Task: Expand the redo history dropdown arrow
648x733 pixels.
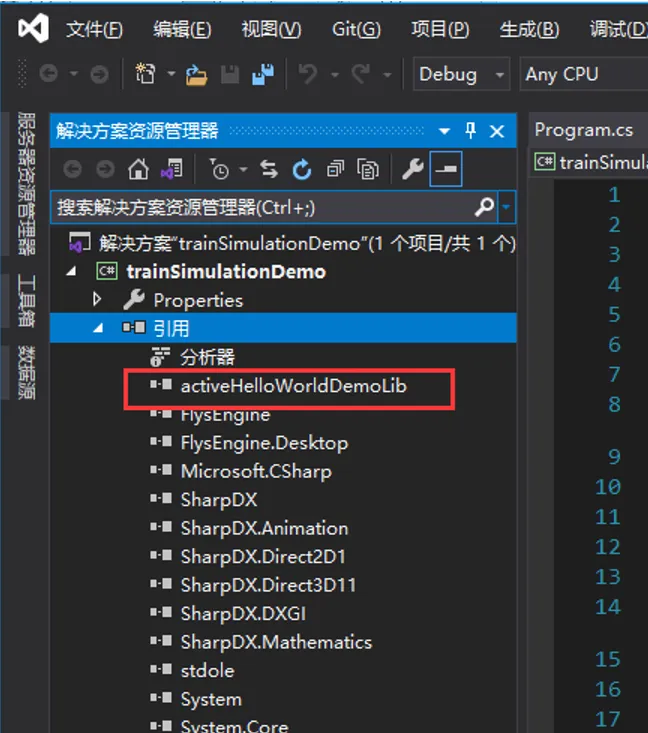Action: [387, 74]
